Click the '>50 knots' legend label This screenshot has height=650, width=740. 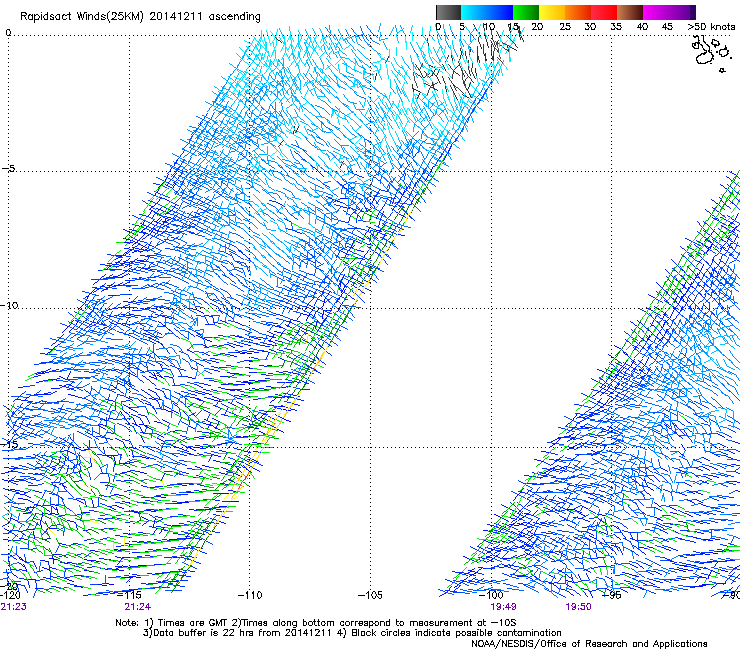pyautogui.click(x=711, y=26)
